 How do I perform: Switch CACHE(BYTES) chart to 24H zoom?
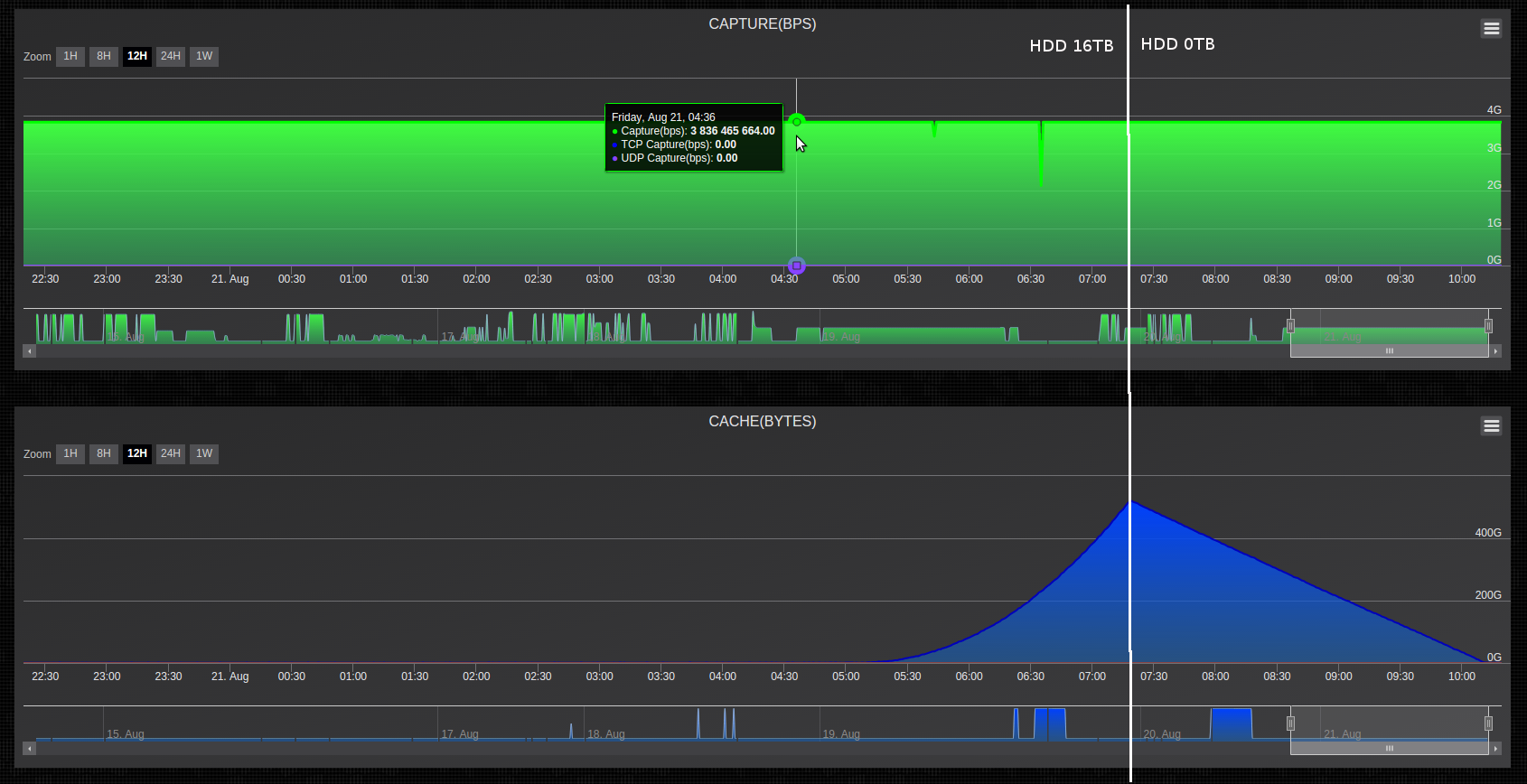coord(171,453)
